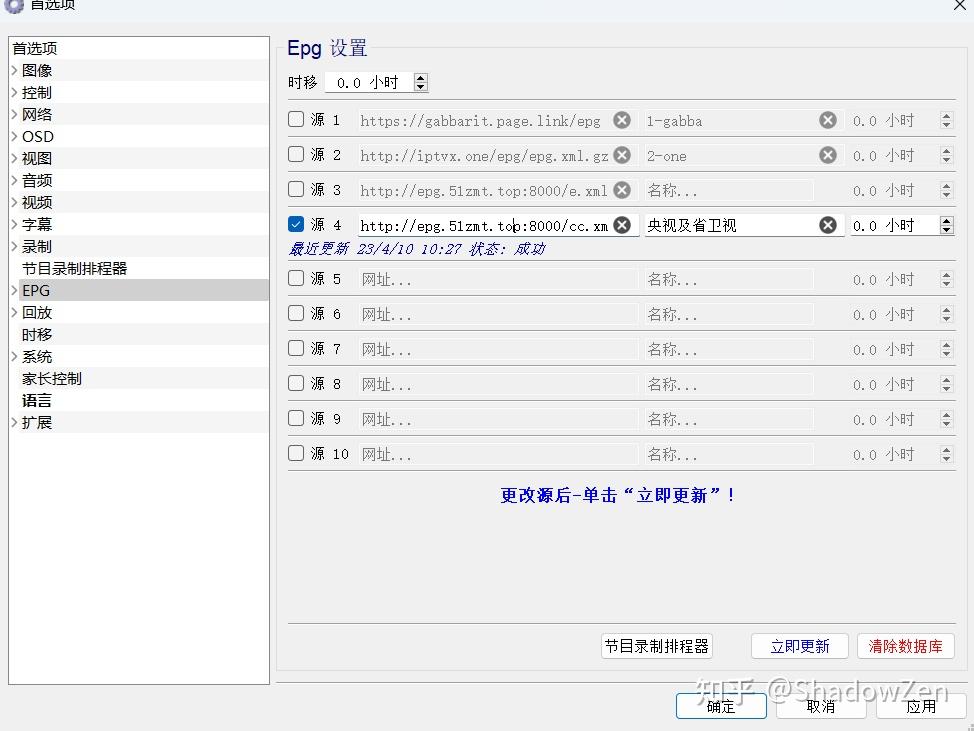The height and width of the screenshot is (731, 974).
Task: Clear the URL of EPG source 1
Action: (621, 119)
